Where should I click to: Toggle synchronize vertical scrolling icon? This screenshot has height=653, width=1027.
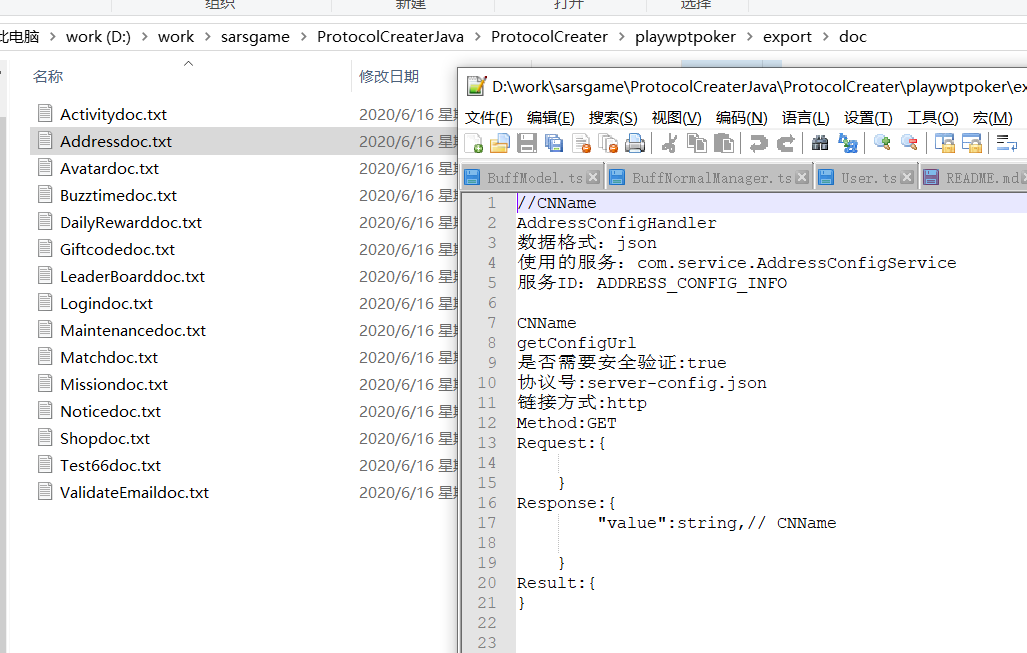944,143
